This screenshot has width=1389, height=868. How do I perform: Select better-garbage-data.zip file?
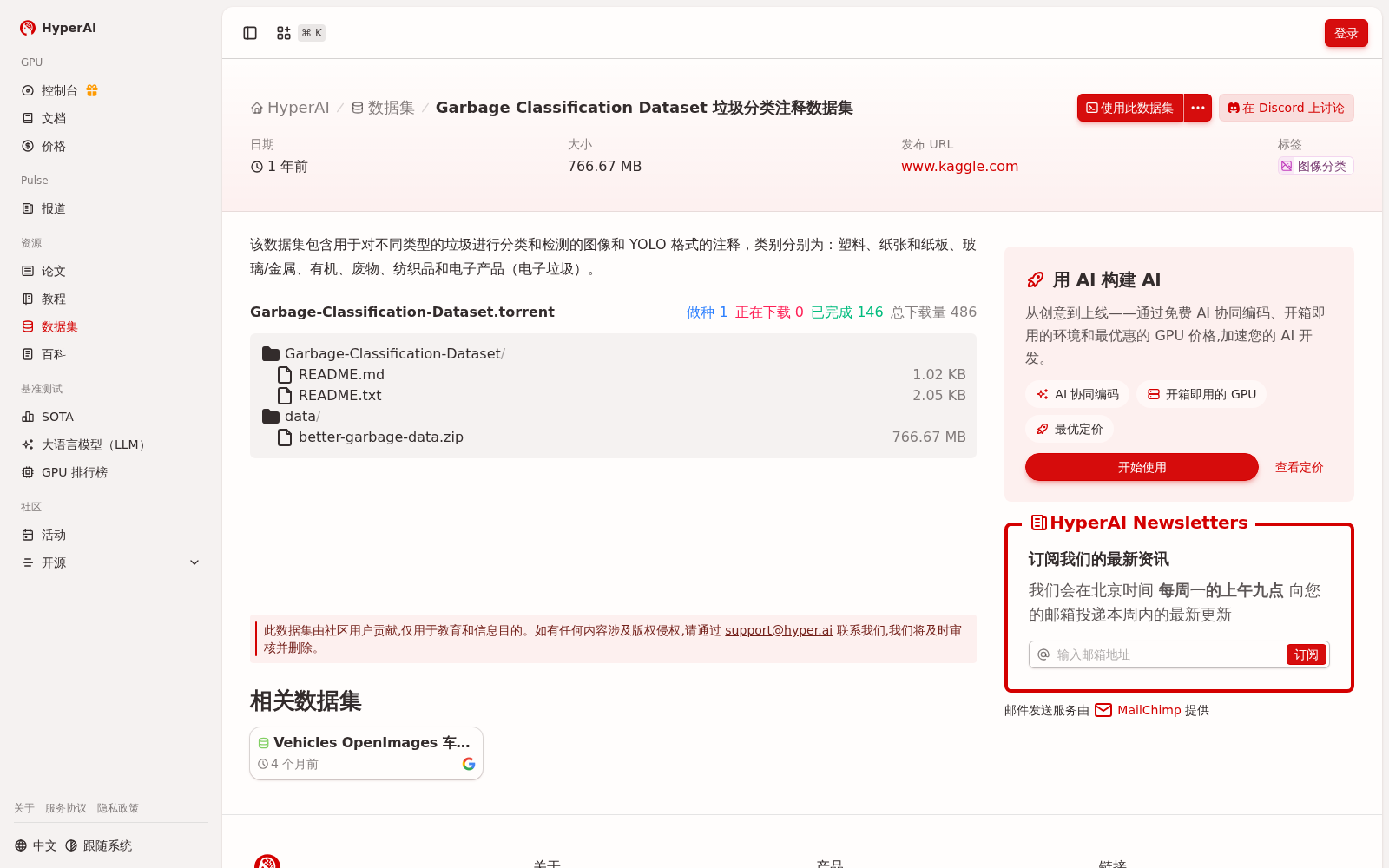click(613, 437)
